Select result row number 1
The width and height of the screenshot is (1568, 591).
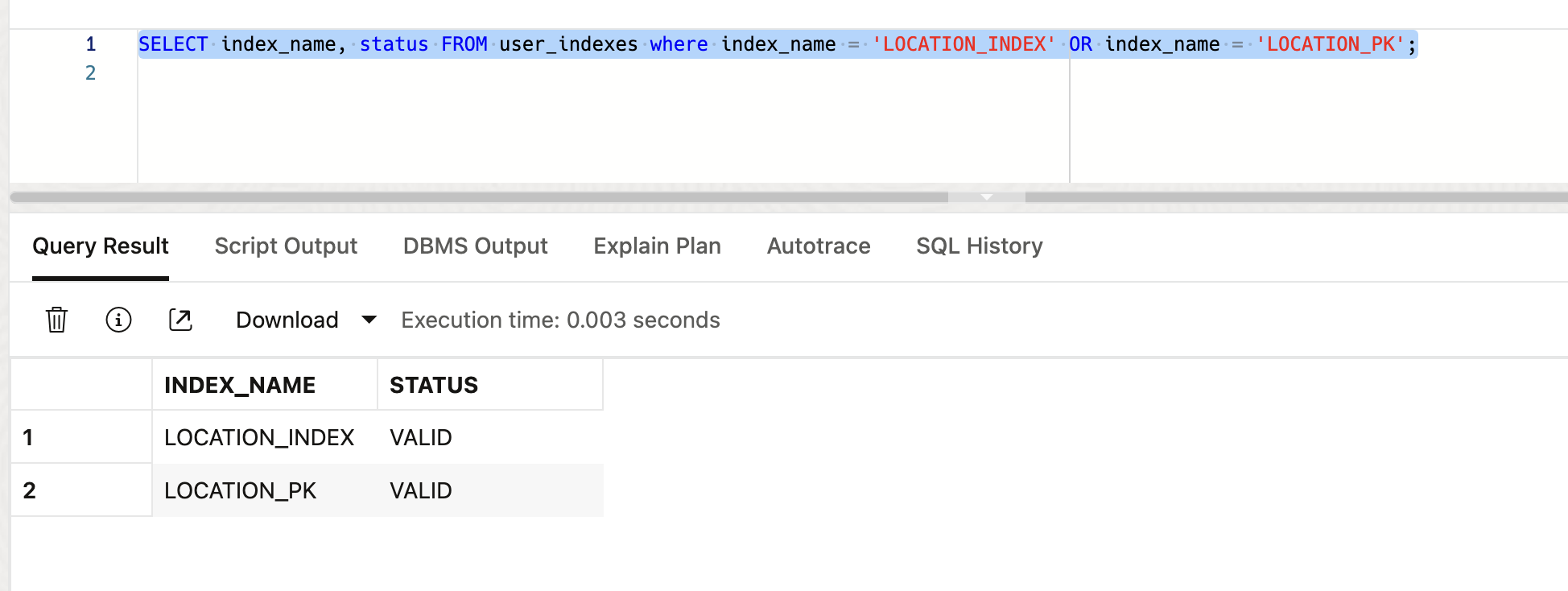point(81,437)
